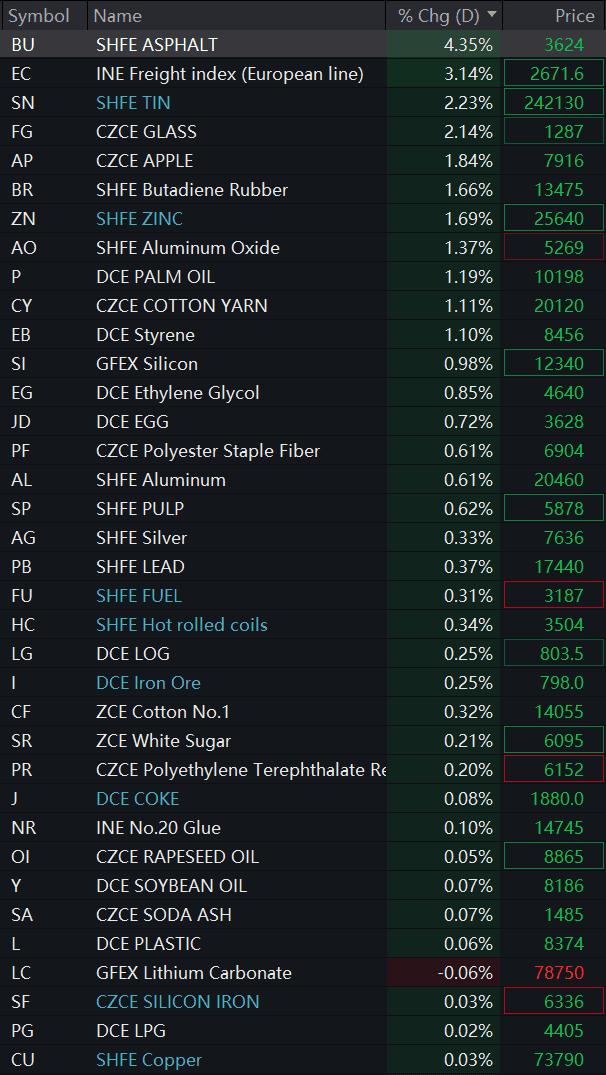Click the Price column header
Image resolution: width=606 pixels, height=1075 pixels.
click(x=575, y=15)
